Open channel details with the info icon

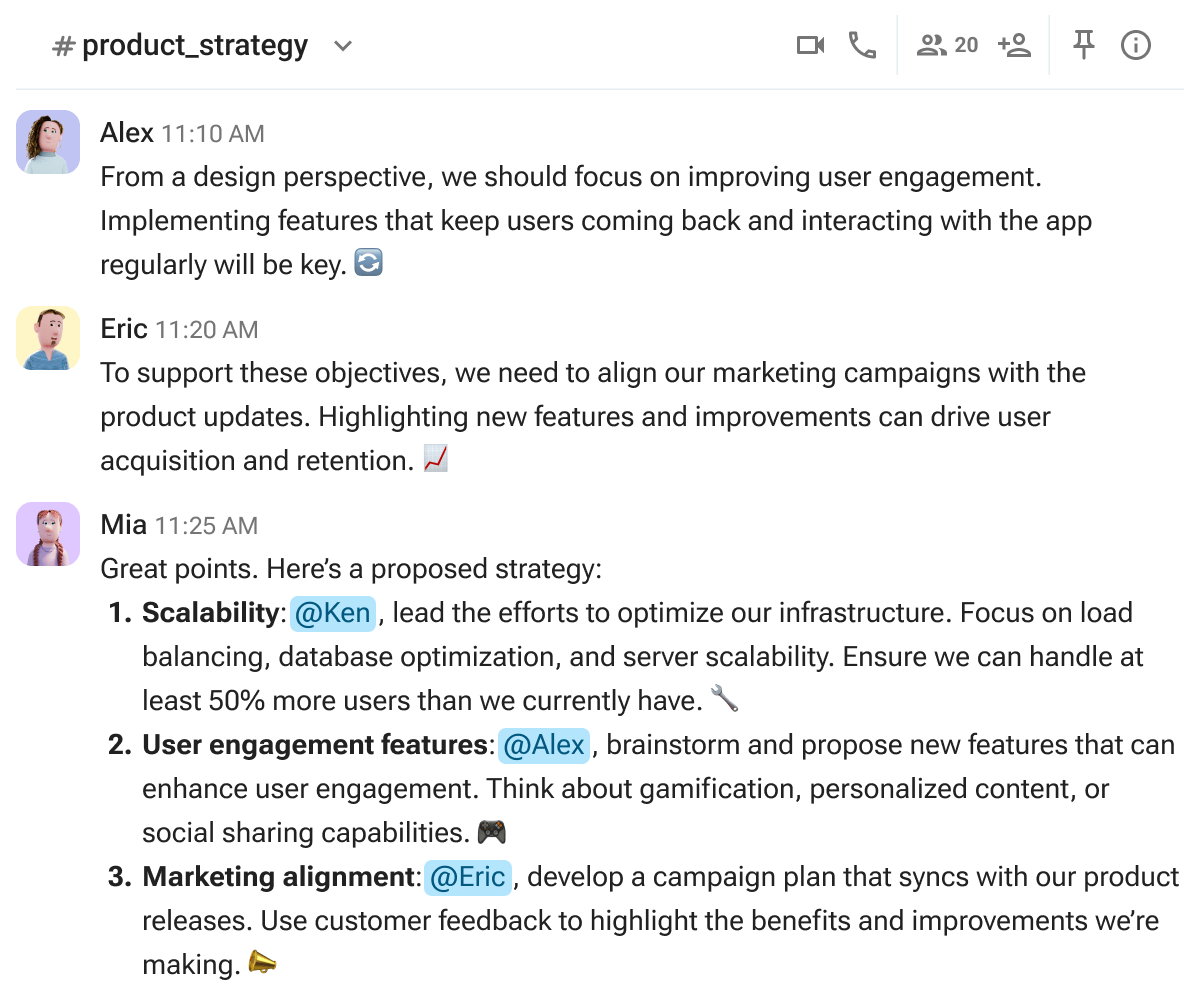click(1136, 44)
